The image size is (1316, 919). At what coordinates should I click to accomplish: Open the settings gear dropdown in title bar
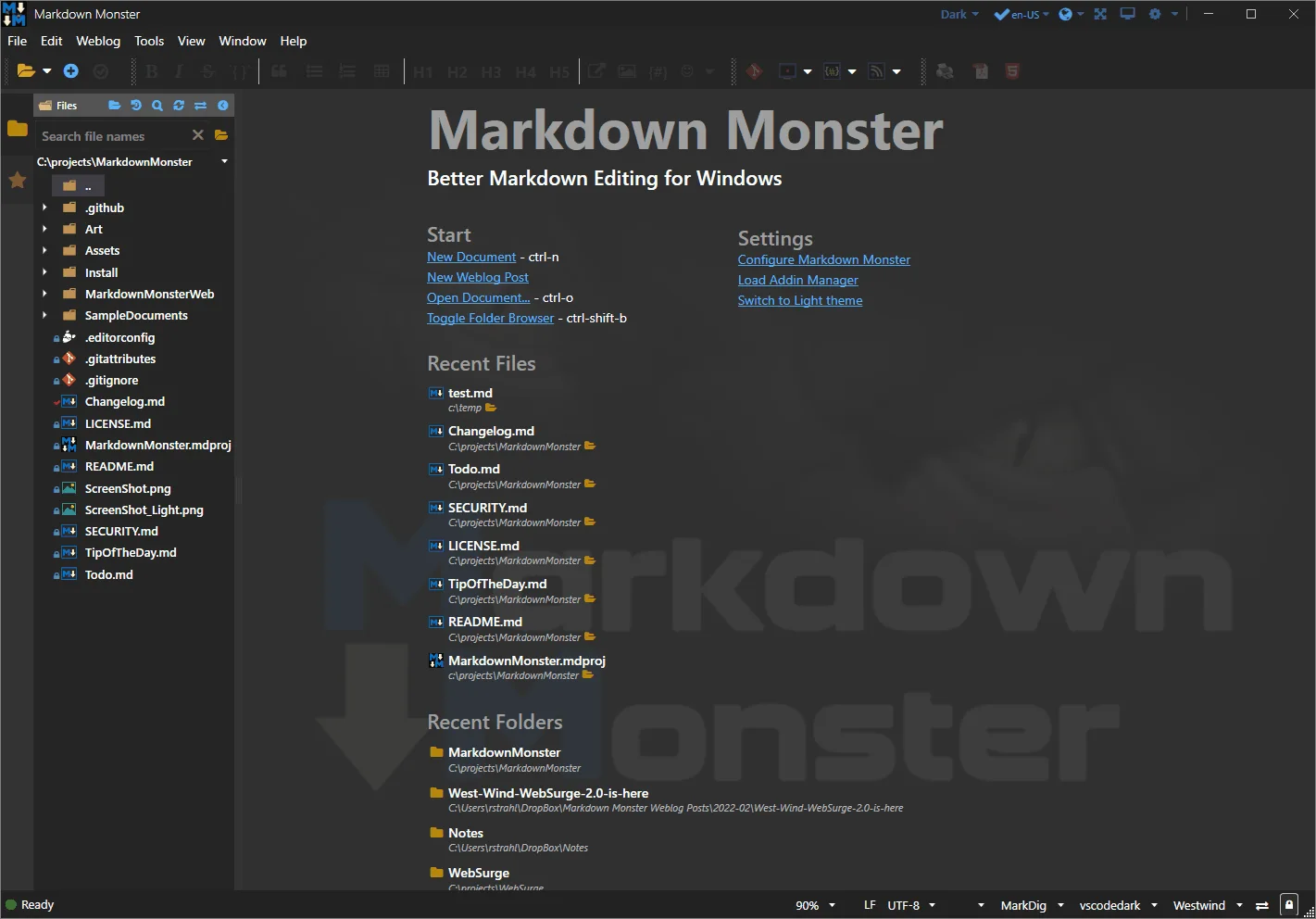pyautogui.click(x=1163, y=14)
